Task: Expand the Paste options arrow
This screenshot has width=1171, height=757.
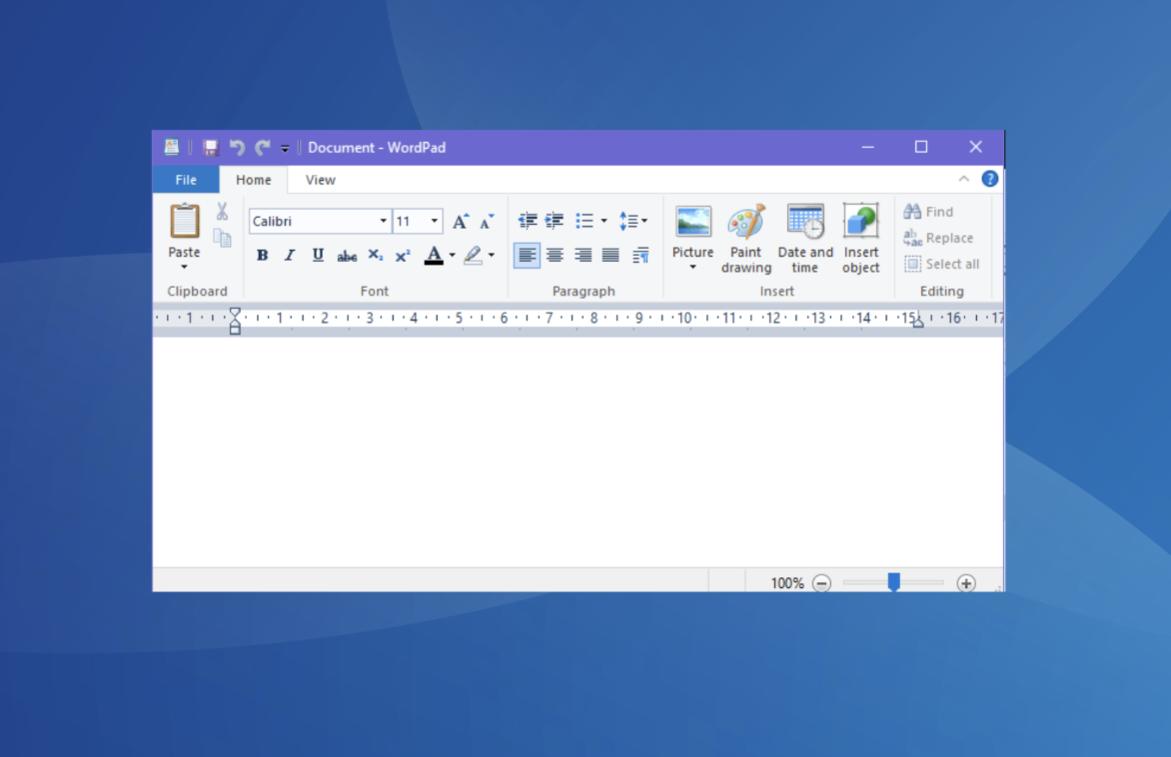Action: (x=184, y=267)
